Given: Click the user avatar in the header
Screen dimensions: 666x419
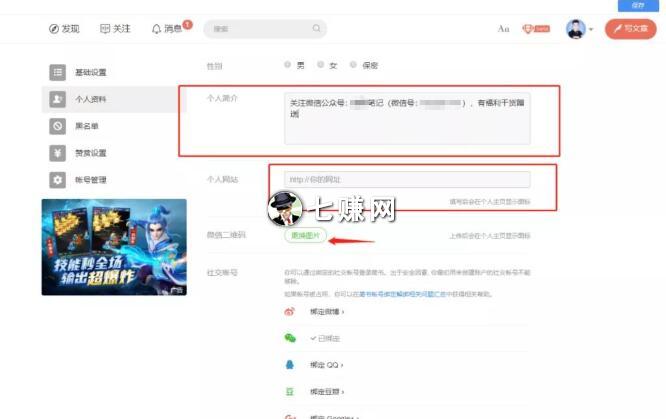Looking at the screenshot, I should coord(576,29).
